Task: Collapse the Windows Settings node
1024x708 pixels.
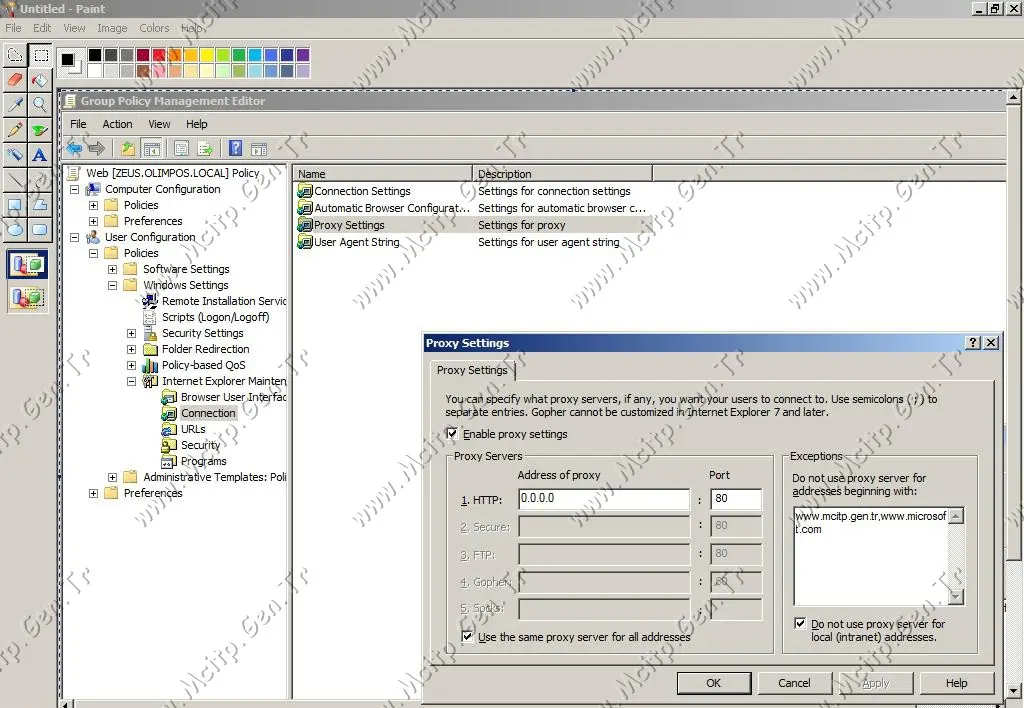Action: (112, 285)
